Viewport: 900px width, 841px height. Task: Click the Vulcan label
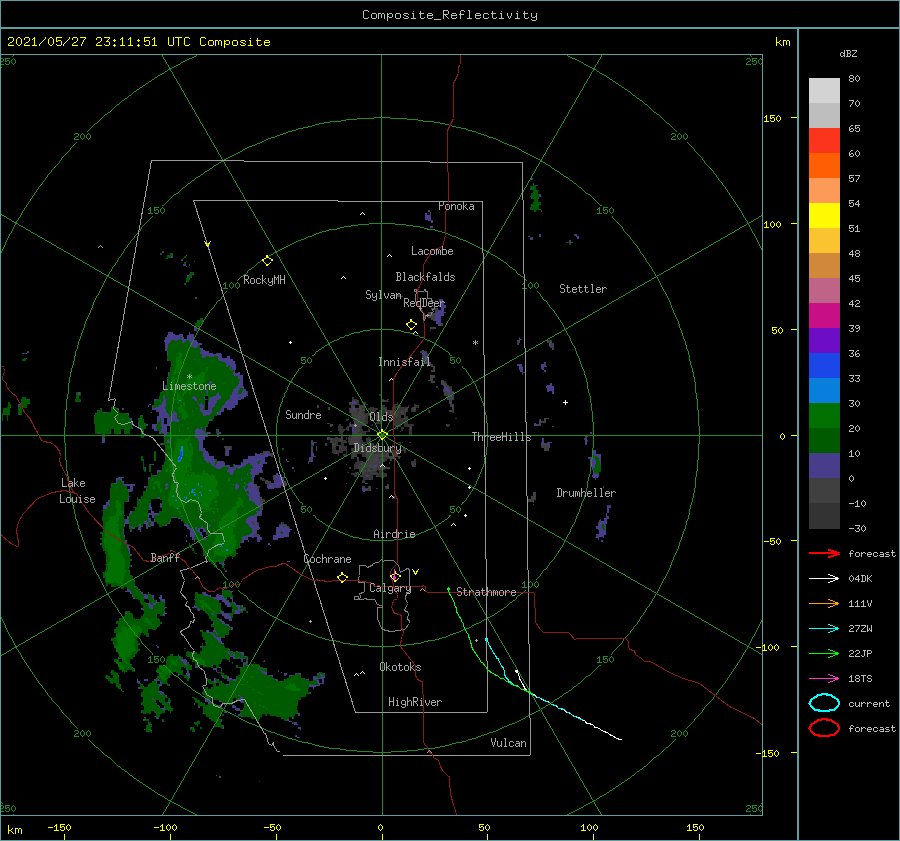tap(508, 743)
